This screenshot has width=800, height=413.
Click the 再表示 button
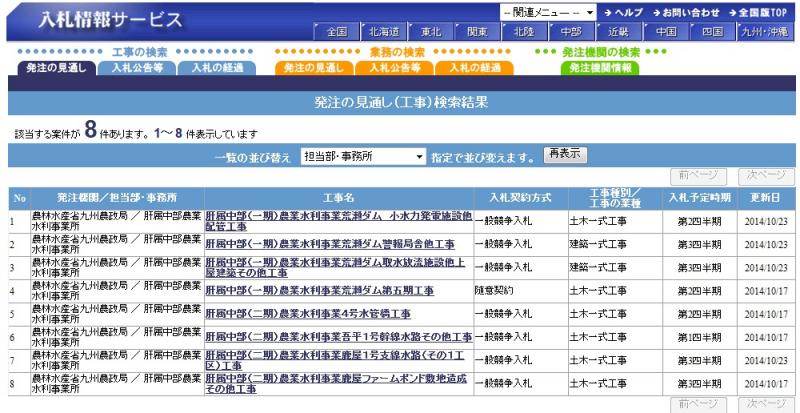point(565,155)
